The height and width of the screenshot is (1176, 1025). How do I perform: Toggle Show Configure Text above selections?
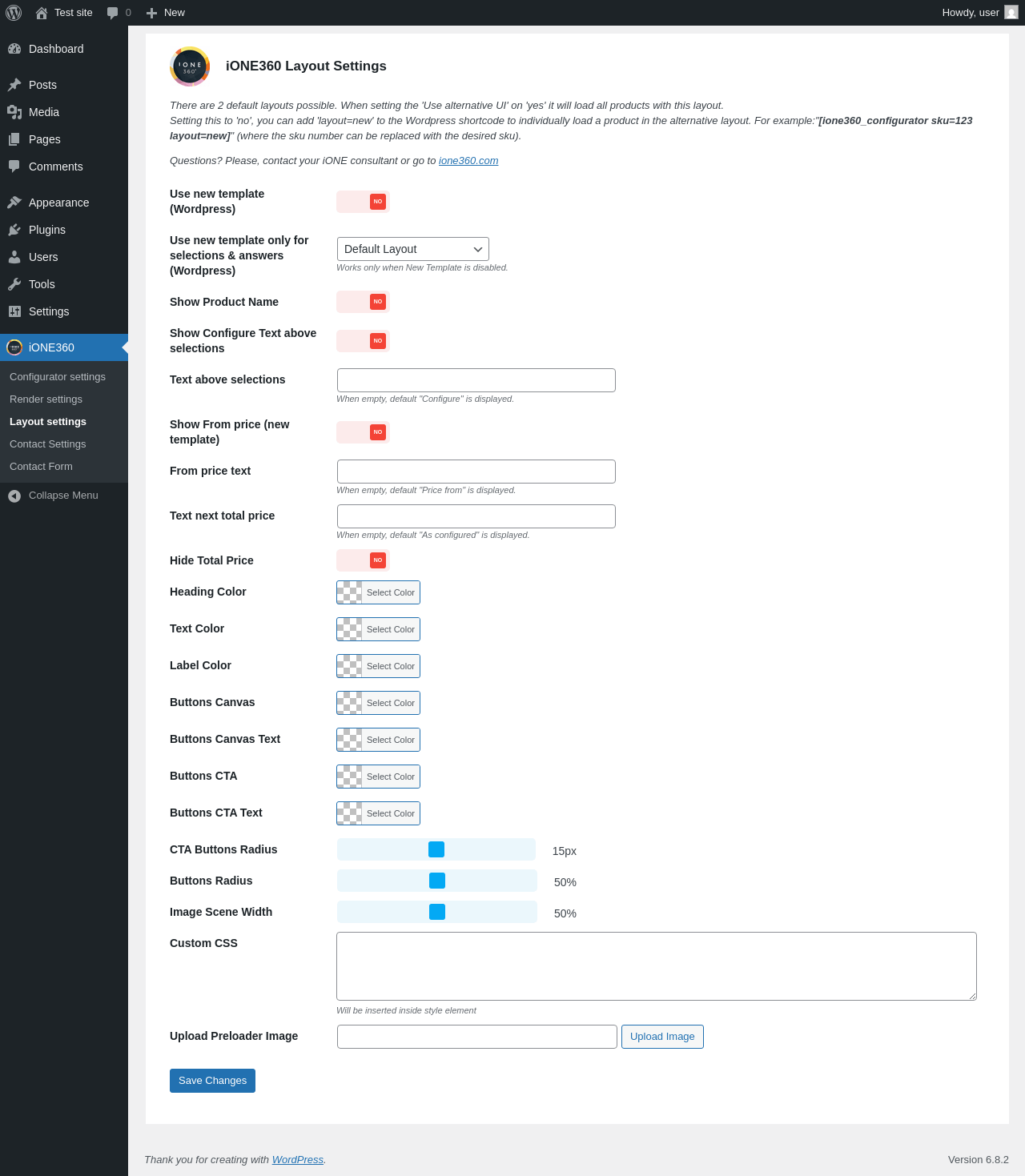click(363, 341)
